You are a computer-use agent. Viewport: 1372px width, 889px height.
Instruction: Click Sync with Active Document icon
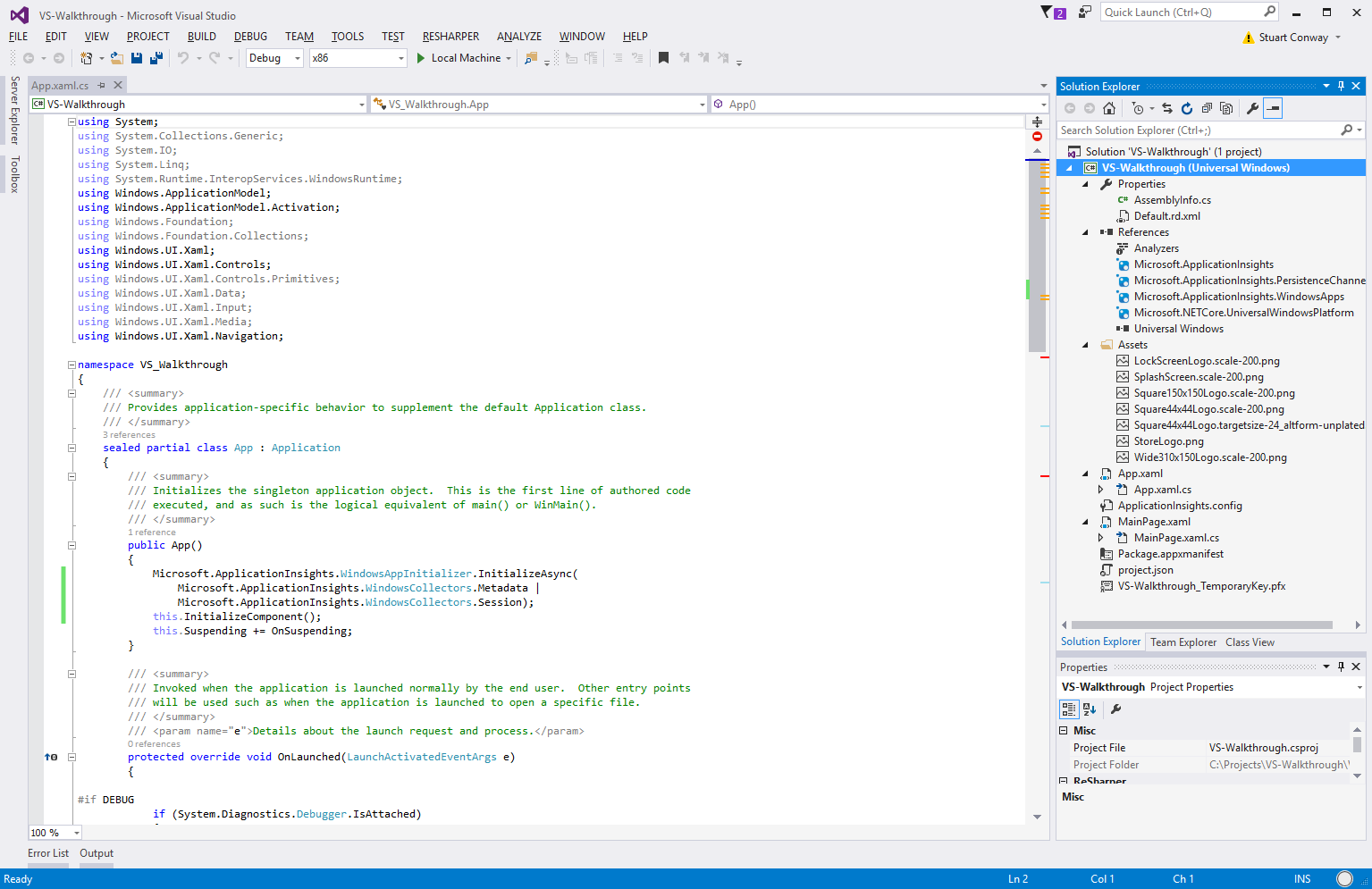pos(1167,108)
